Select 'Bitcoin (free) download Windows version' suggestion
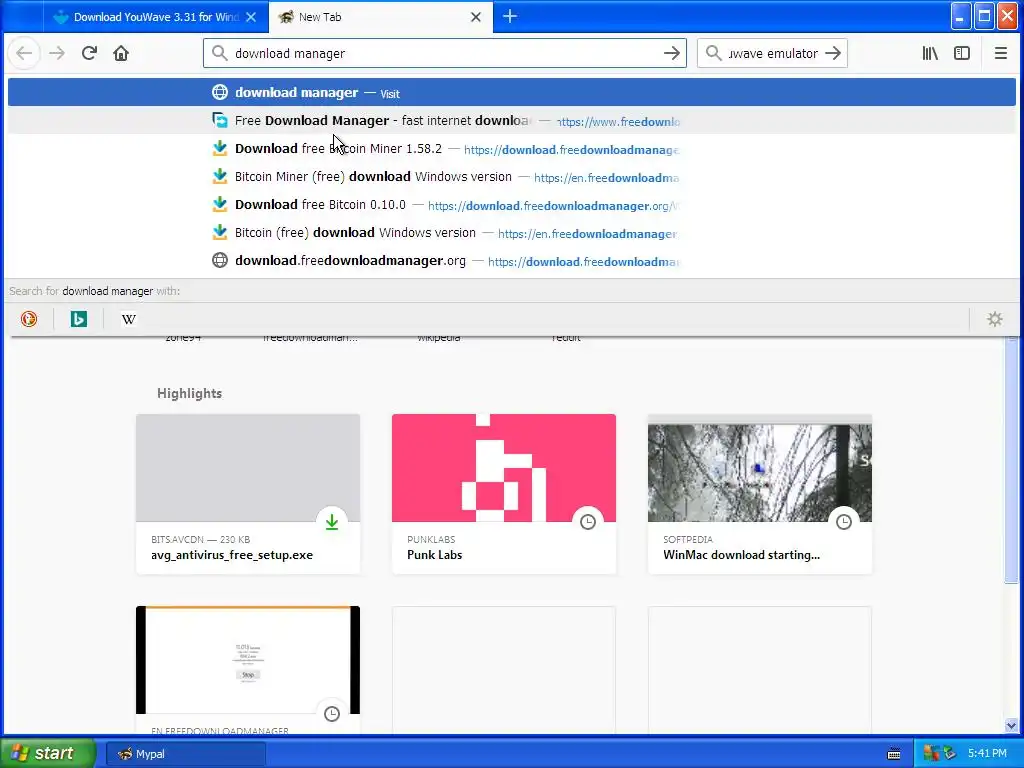The width and height of the screenshot is (1024, 768). 512,233
